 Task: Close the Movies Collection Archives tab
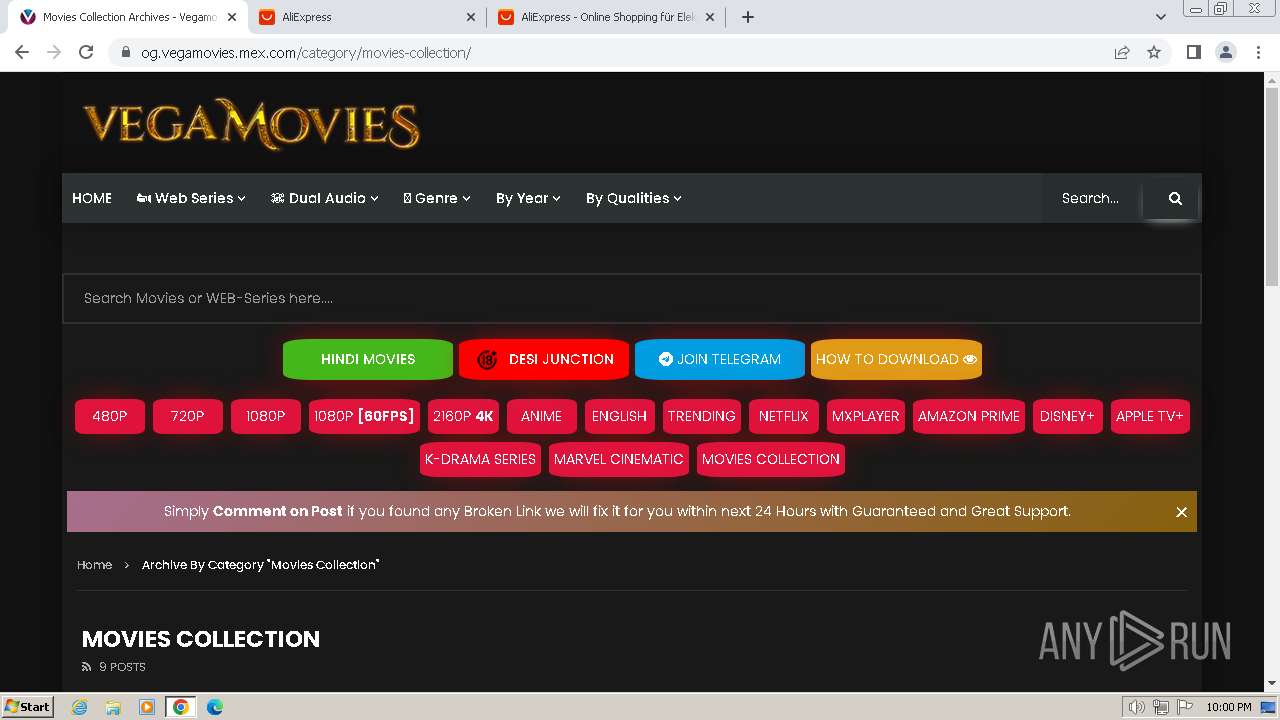pyautogui.click(x=231, y=17)
